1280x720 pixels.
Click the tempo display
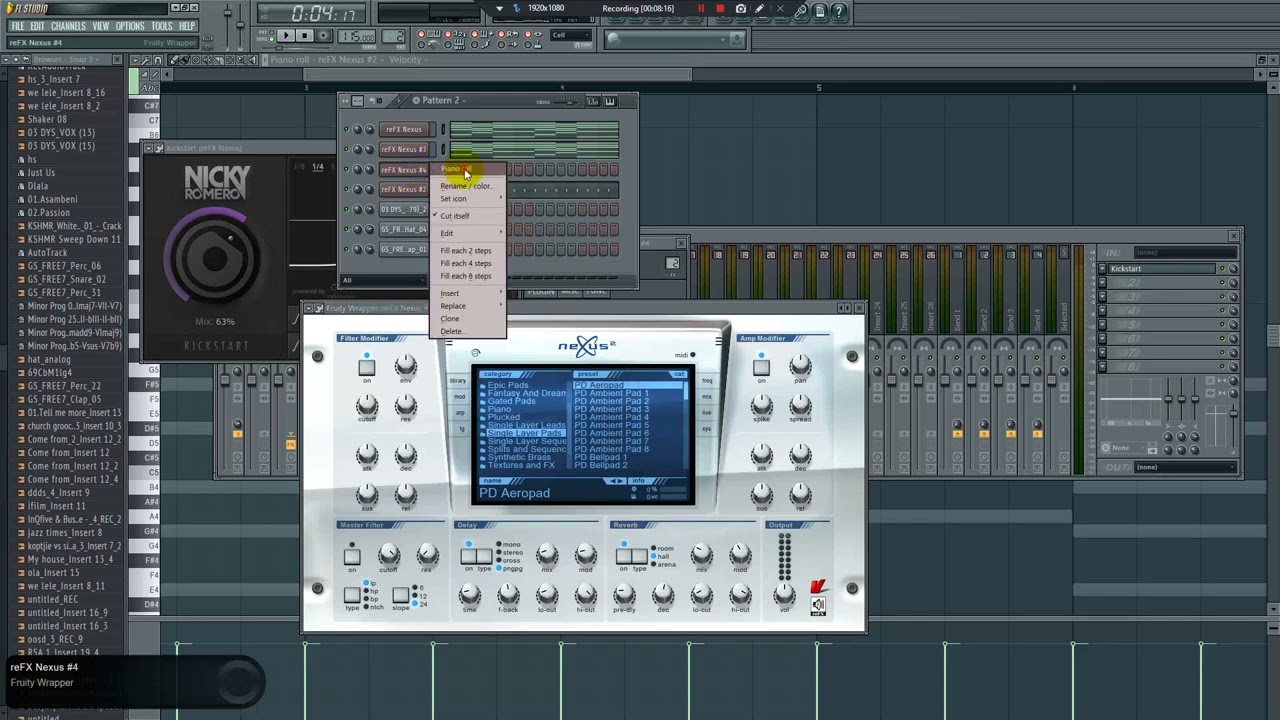(357, 37)
